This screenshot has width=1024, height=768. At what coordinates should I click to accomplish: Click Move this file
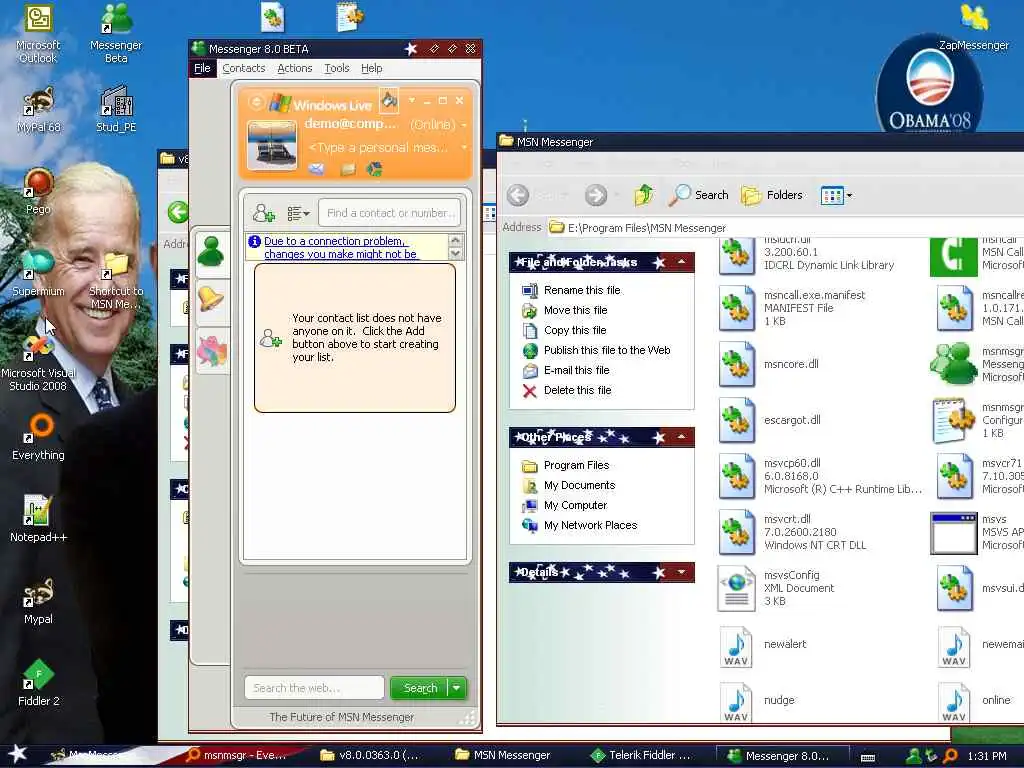tap(575, 310)
